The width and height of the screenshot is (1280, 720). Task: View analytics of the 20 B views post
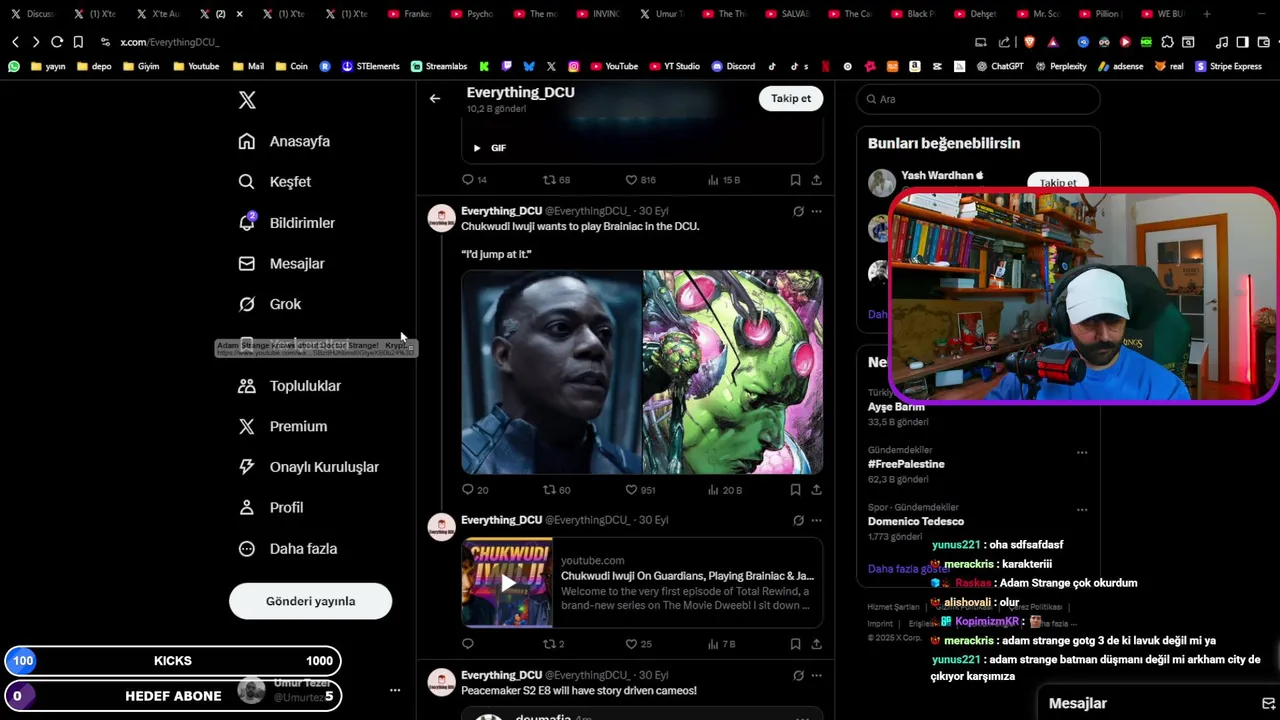coord(724,490)
